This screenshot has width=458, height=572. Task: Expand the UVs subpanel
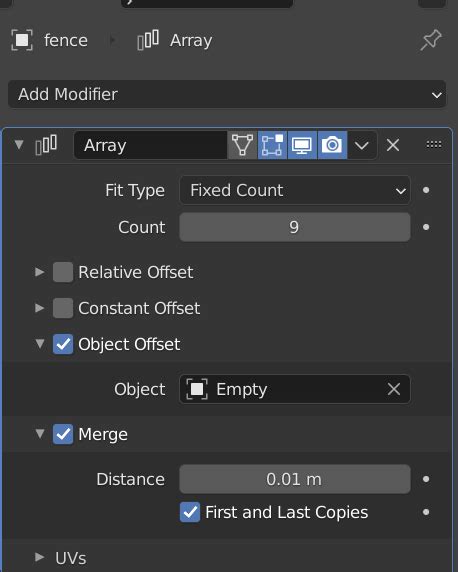pos(39,557)
